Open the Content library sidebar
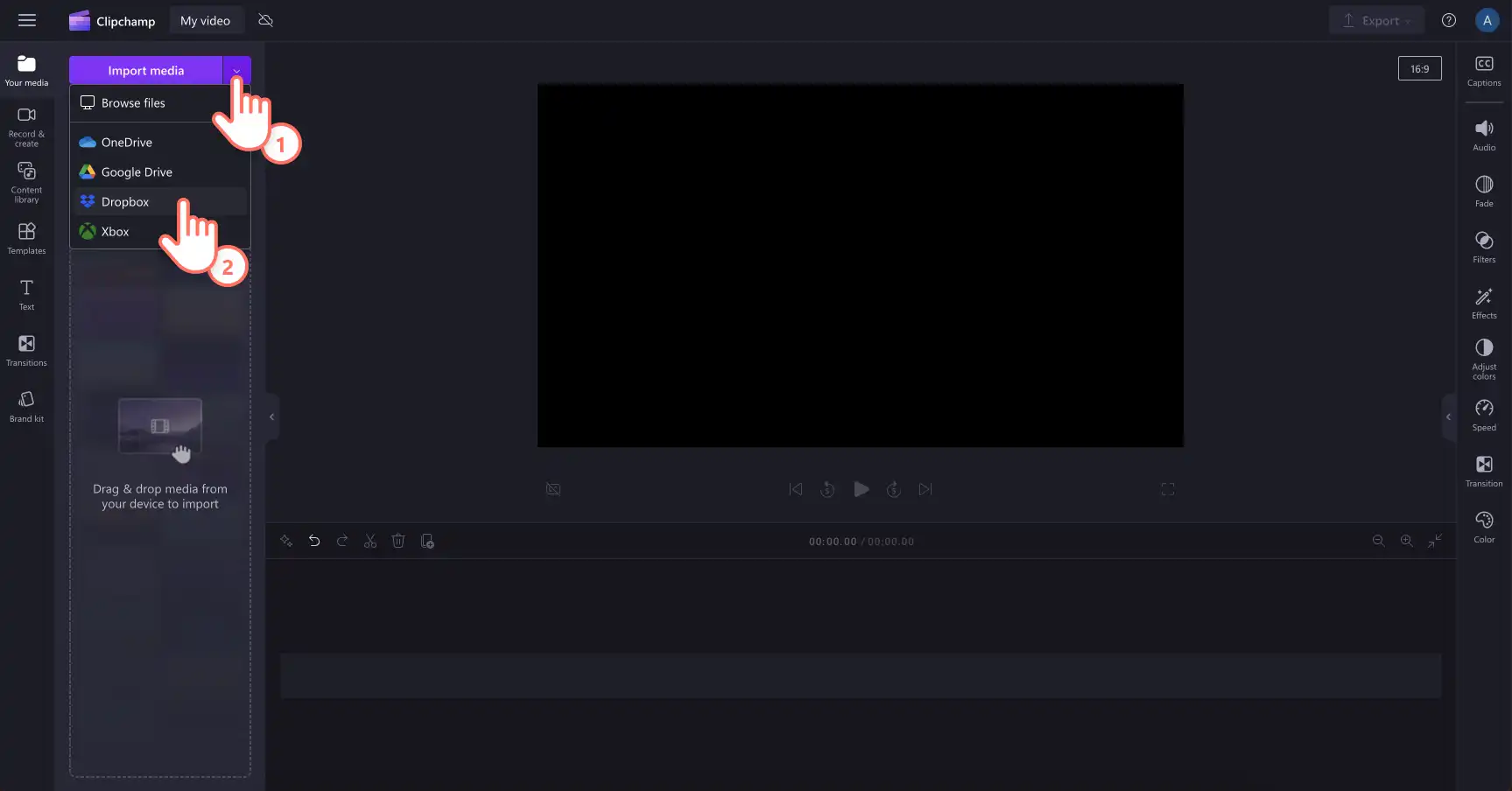 click(26, 183)
